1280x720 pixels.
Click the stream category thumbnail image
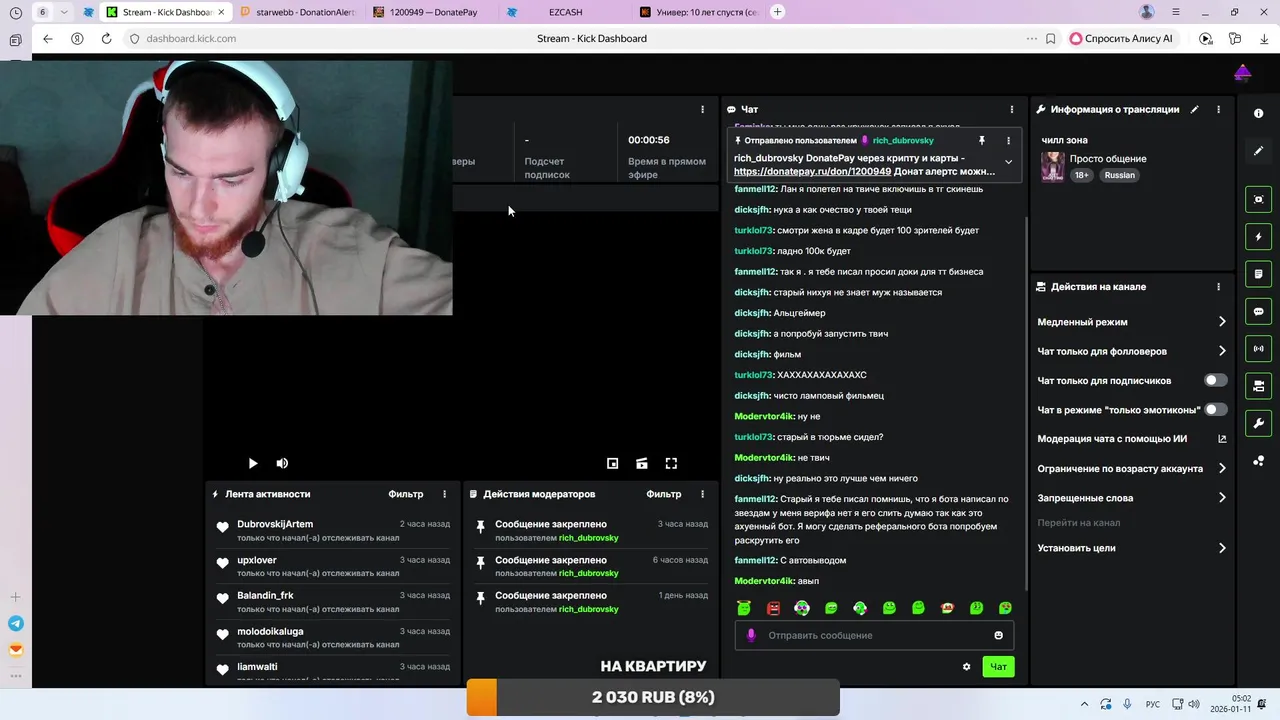[x=1052, y=167]
